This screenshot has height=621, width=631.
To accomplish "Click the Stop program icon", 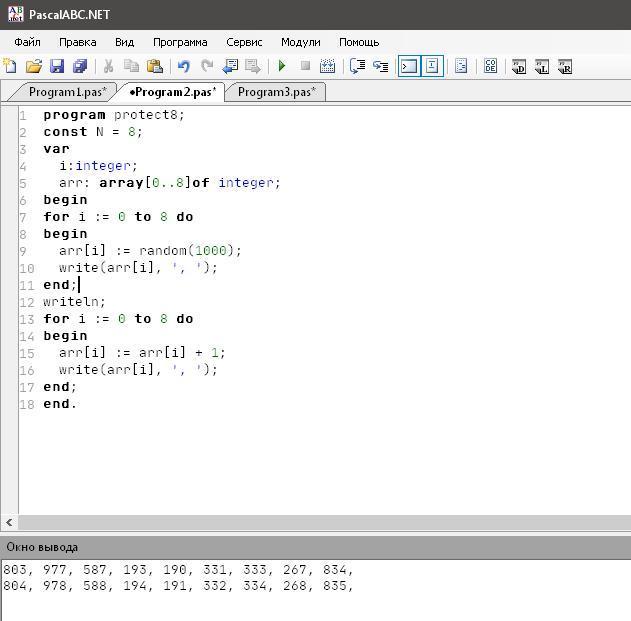I will click(305, 67).
